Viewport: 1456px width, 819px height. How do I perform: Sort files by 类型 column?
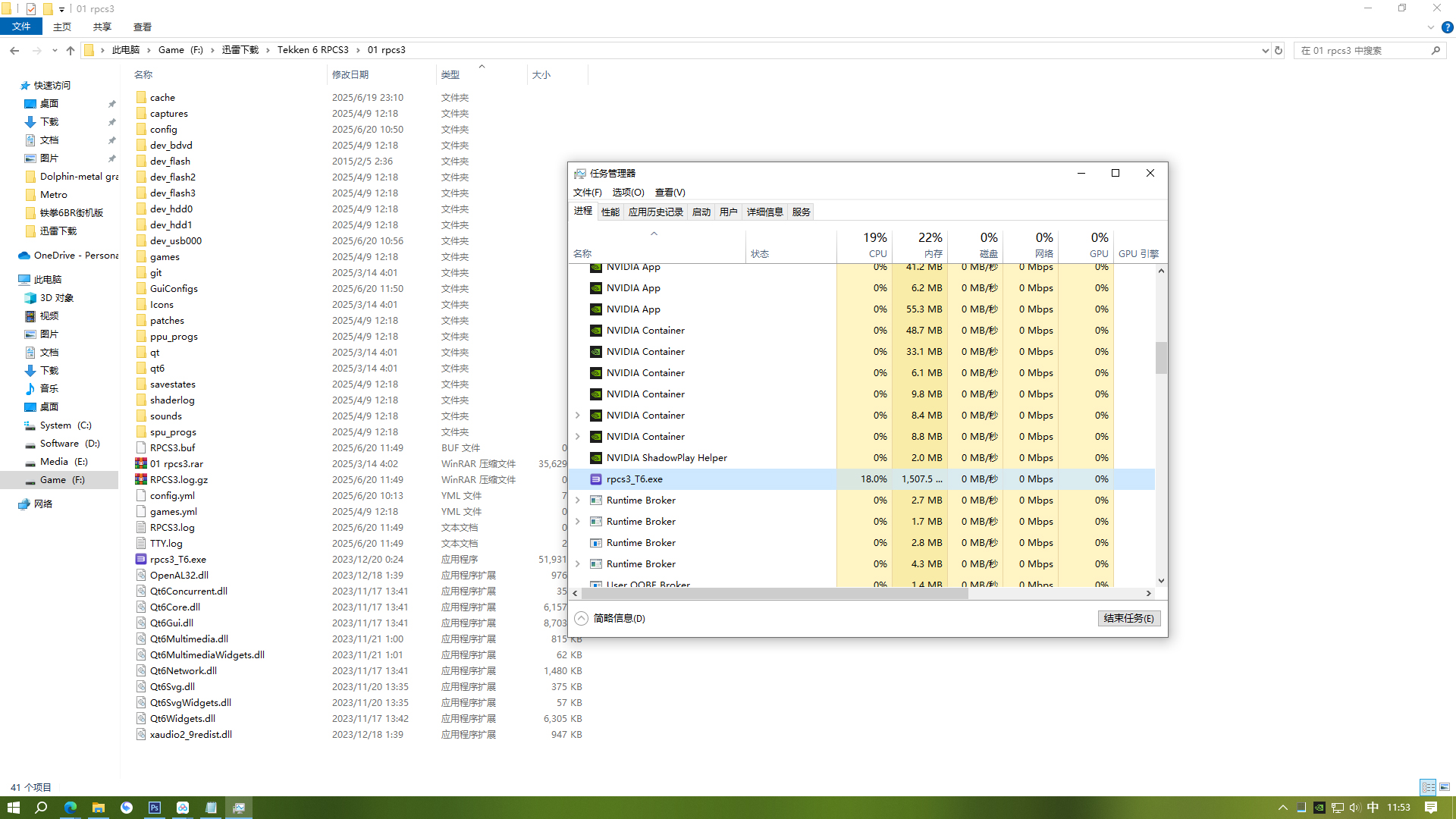pos(481,74)
